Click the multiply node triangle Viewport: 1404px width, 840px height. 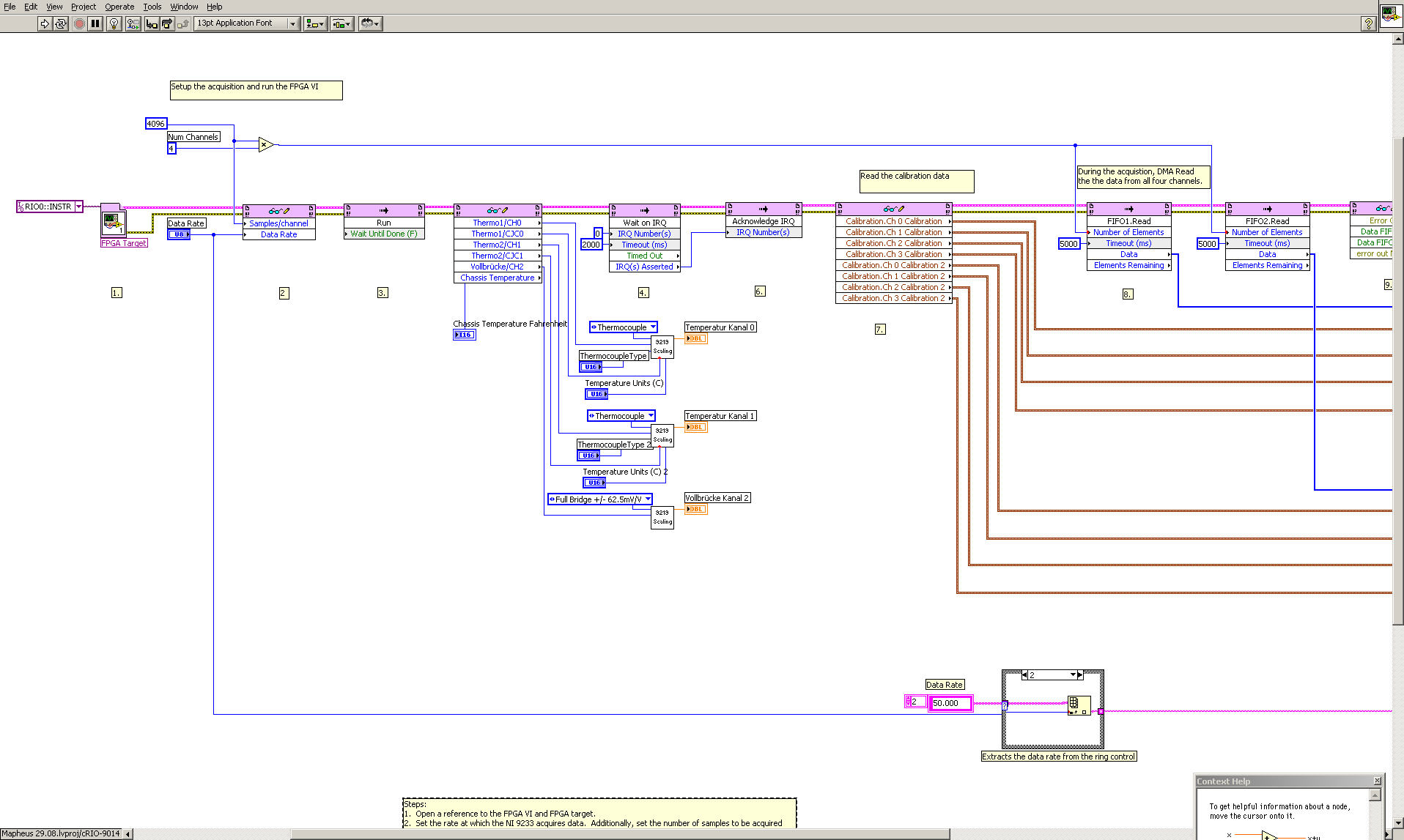click(x=265, y=145)
